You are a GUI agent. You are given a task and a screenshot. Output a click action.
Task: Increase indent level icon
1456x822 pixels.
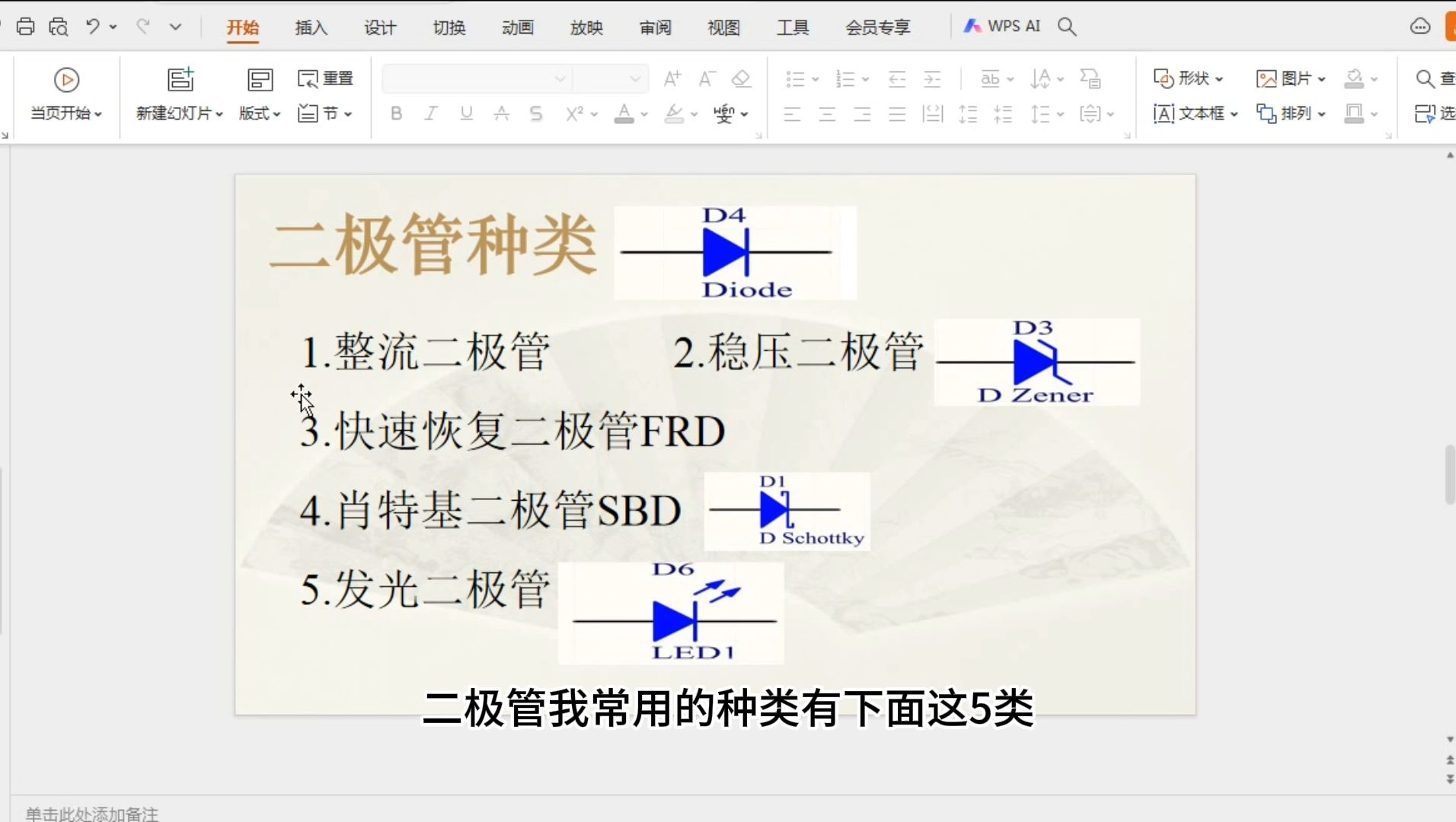(x=932, y=78)
